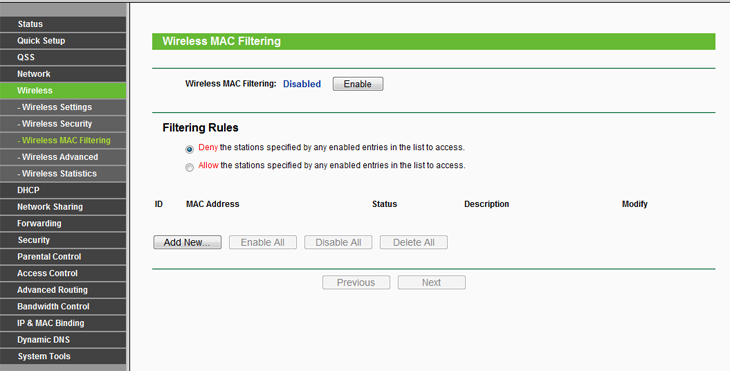Image resolution: width=730 pixels, height=371 pixels.
Task: Open Wireless Advanced submenu
Action: click(63, 157)
